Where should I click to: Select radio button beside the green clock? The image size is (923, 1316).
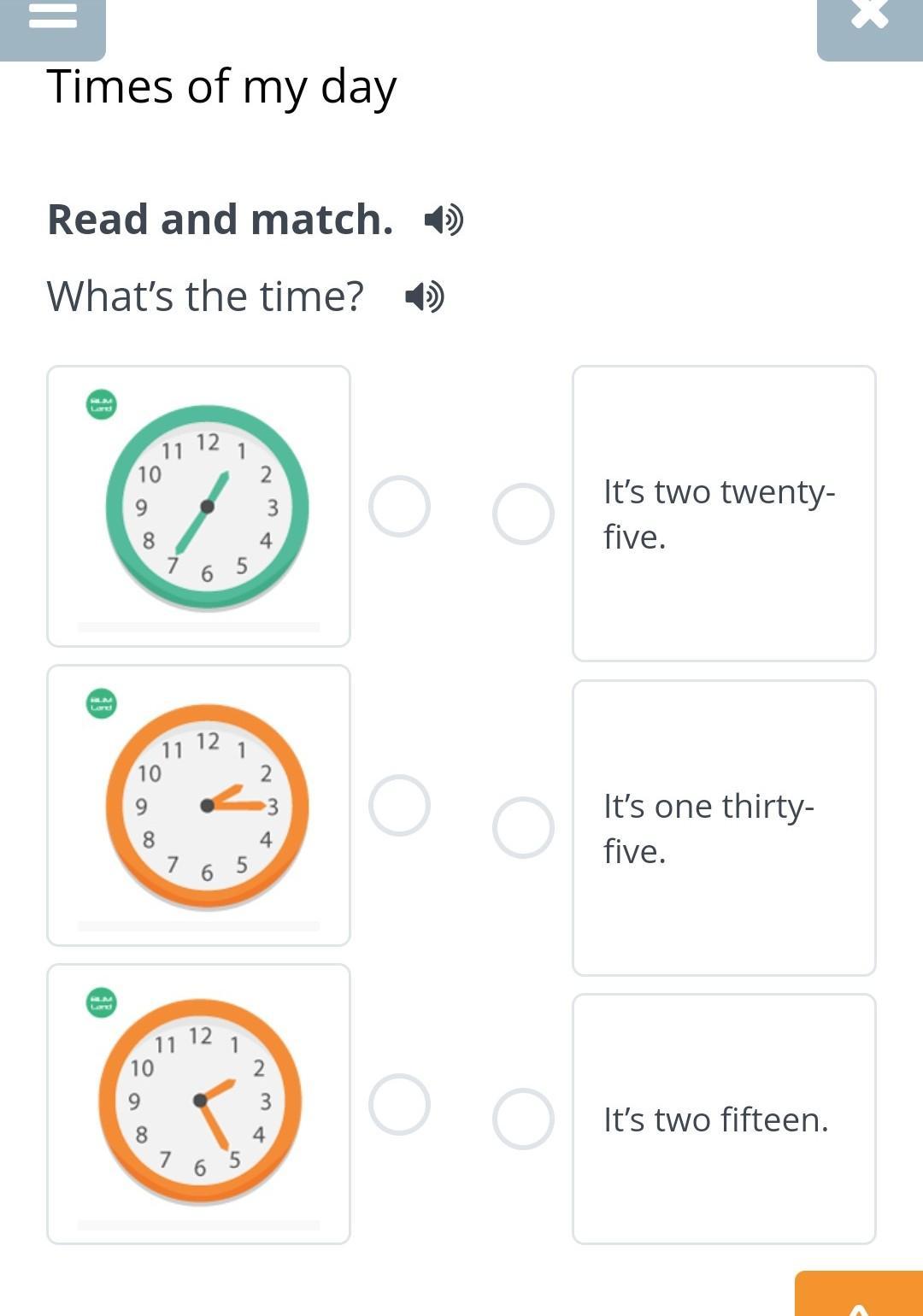click(x=399, y=506)
